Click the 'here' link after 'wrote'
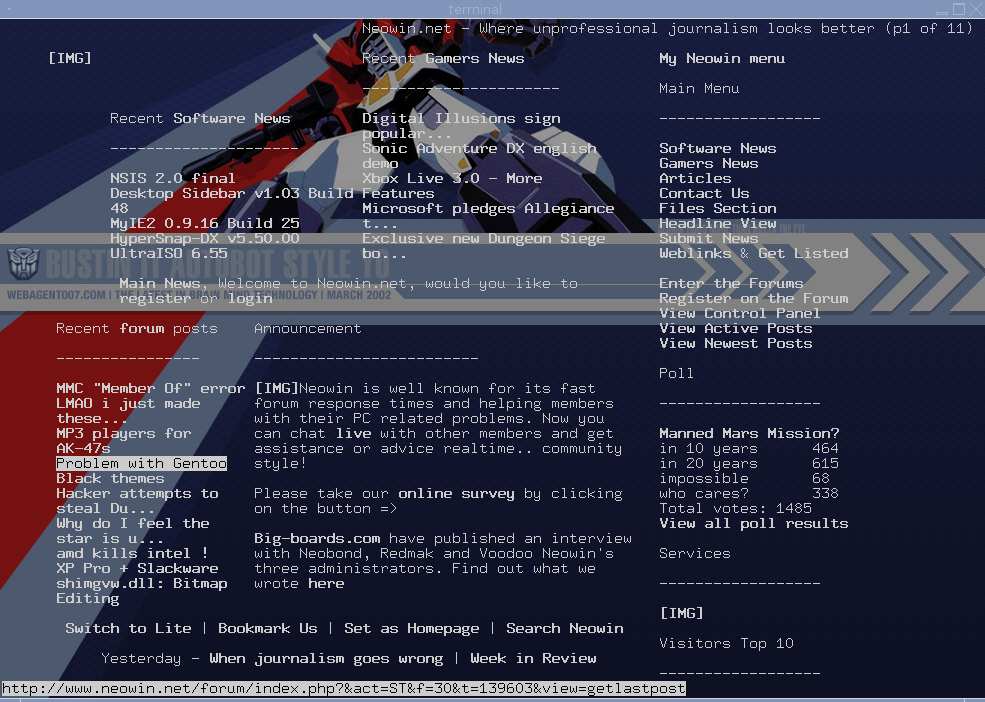The width and height of the screenshot is (985, 702). [x=326, y=584]
